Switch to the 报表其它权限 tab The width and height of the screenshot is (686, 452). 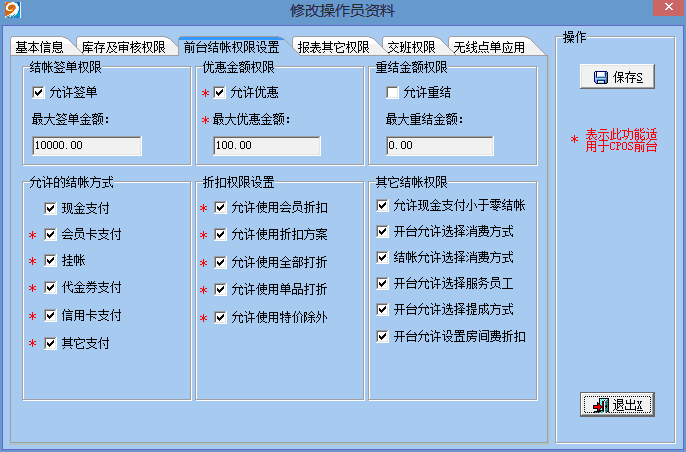click(337, 47)
